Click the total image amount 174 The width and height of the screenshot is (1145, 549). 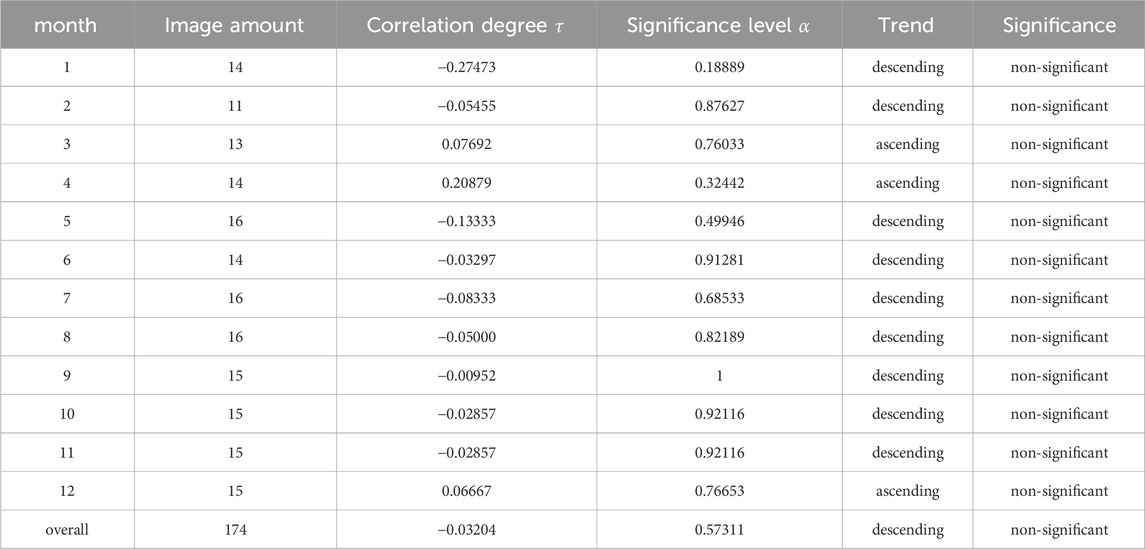pos(234,530)
